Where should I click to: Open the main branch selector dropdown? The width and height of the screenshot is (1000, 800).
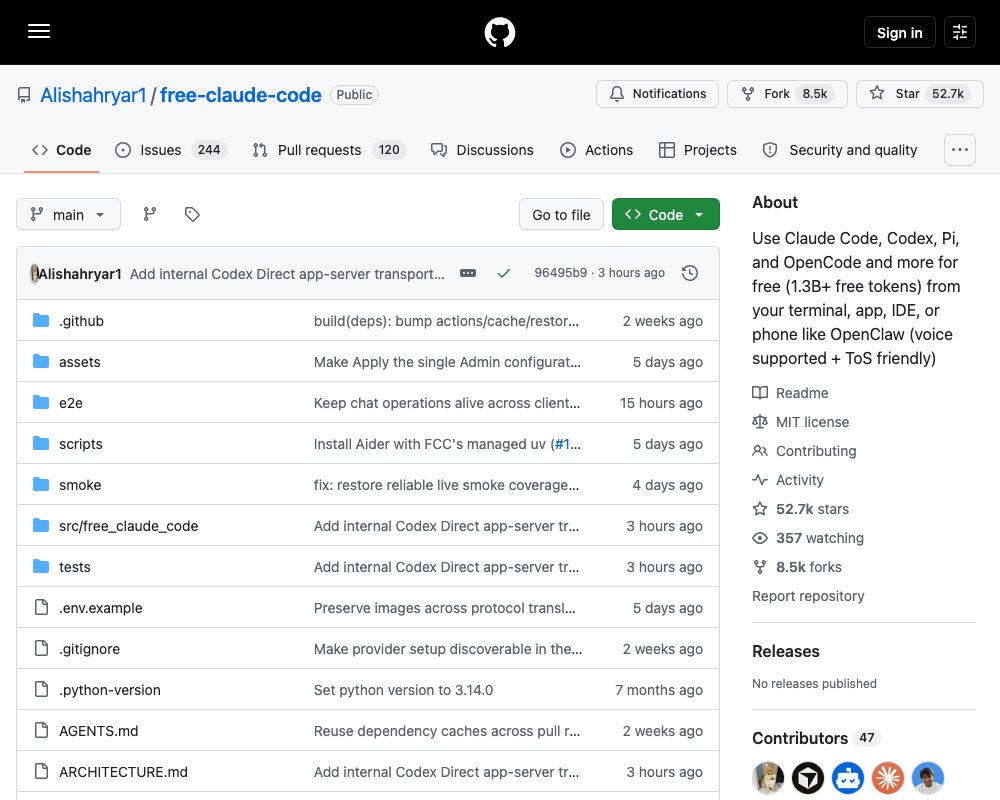tap(68, 214)
